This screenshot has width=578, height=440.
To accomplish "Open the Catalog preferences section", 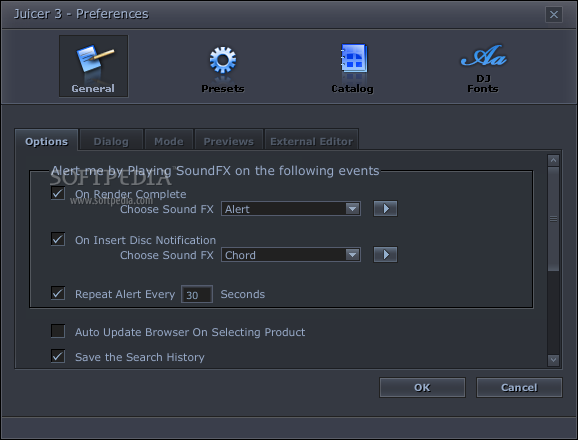I will click(x=352, y=69).
